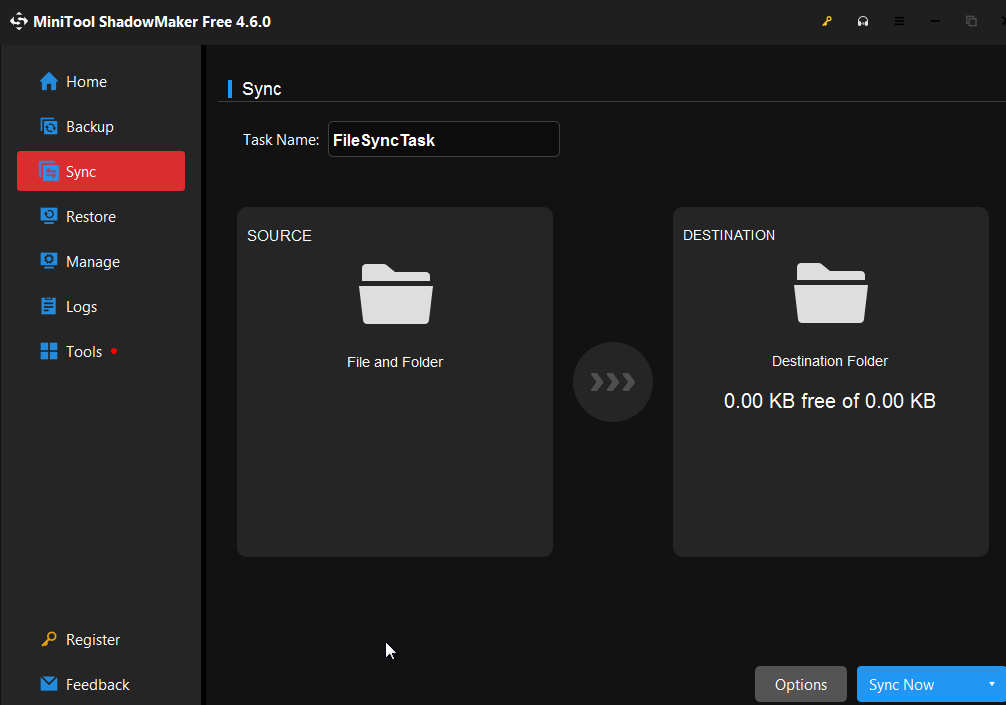Click the Restore sidebar icon

pos(49,216)
